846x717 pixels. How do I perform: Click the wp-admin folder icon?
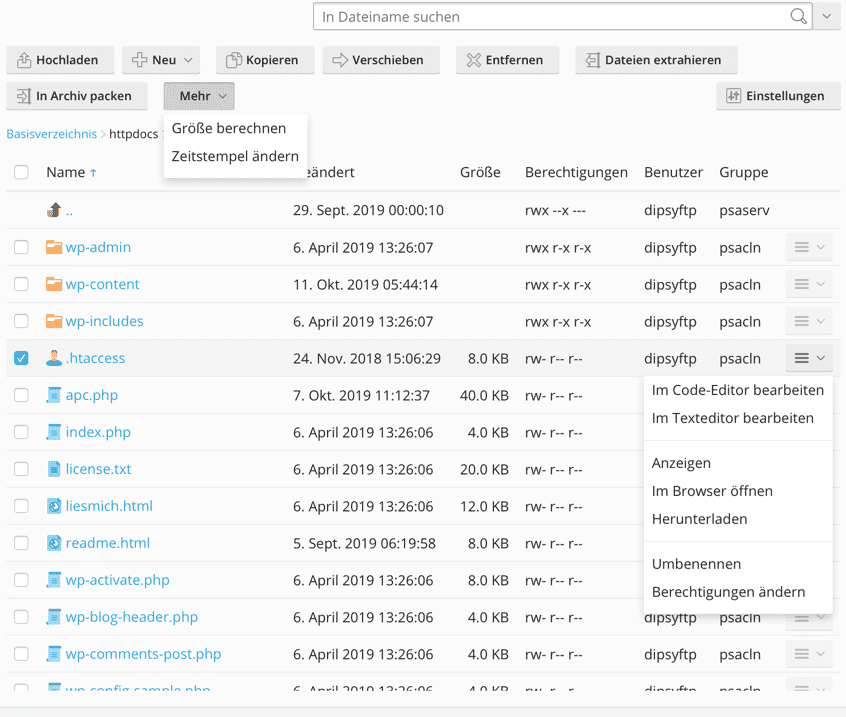click(x=54, y=247)
